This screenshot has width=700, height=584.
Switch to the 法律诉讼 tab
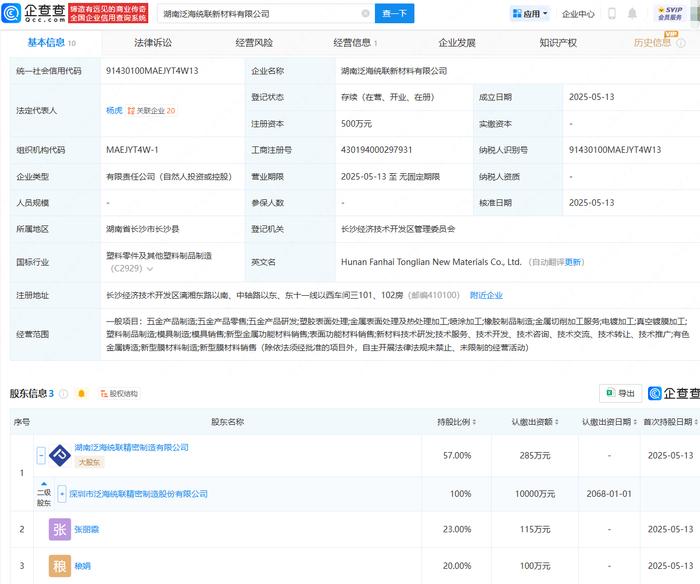tap(153, 43)
